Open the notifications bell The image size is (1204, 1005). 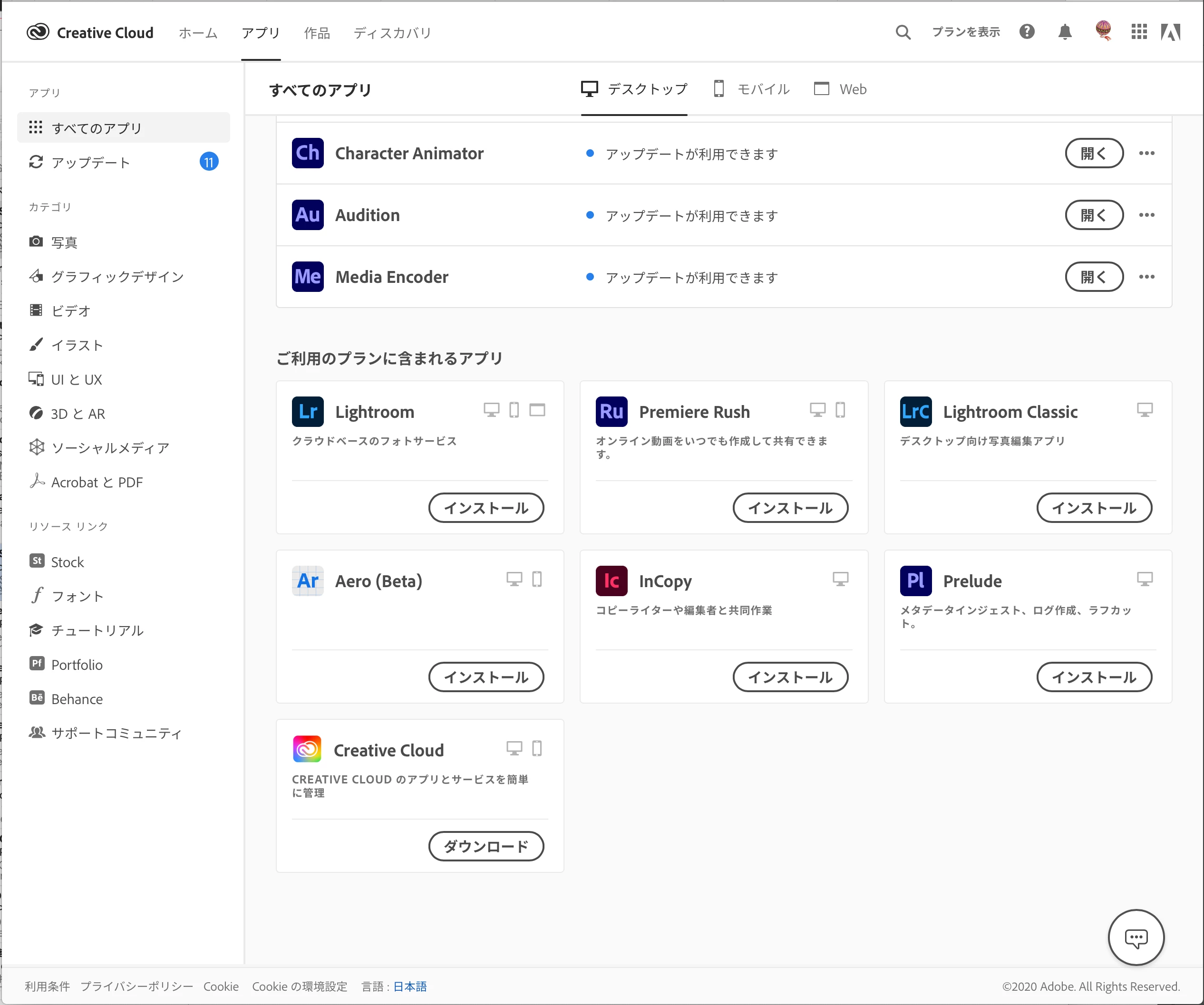point(1065,31)
